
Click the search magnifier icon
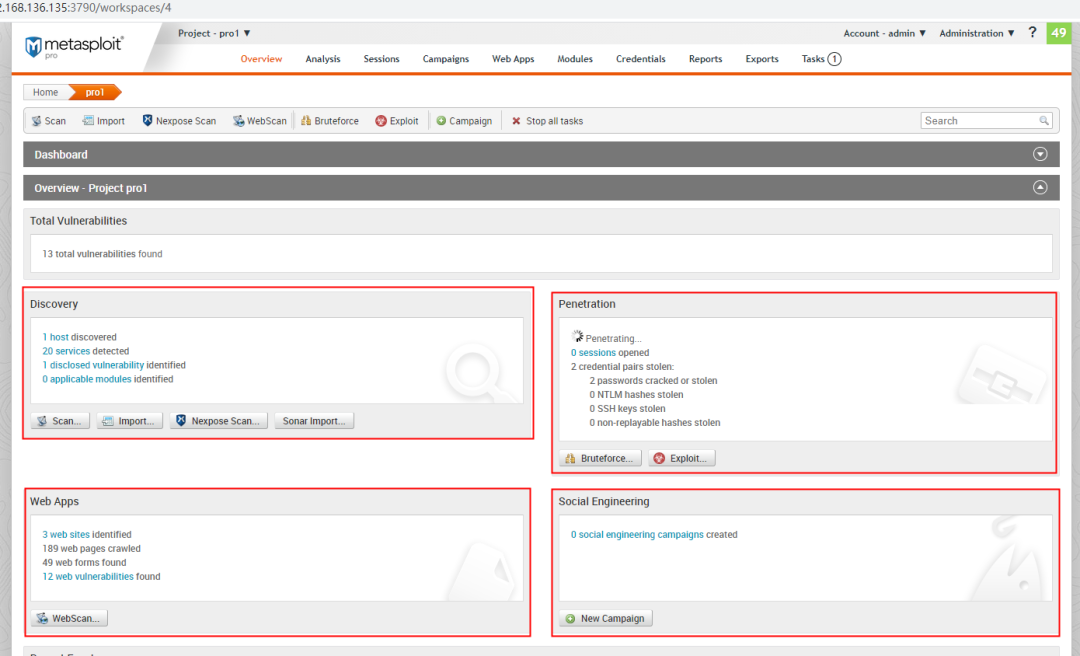click(1044, 121)
